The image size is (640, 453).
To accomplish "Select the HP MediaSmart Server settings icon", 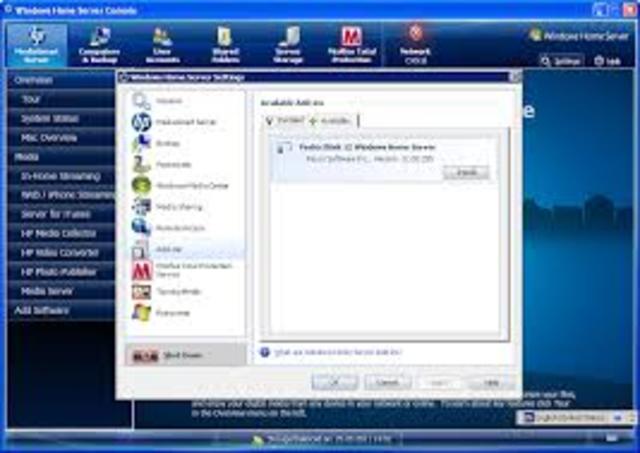I will (x=141, y=122).
